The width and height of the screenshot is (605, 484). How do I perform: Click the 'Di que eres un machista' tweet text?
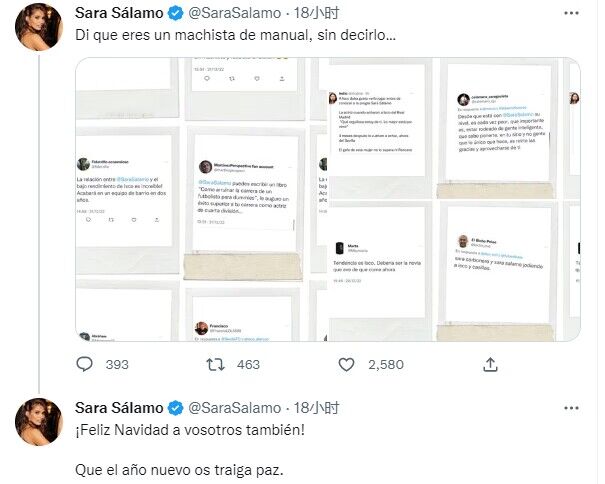[x=236, y=36]
